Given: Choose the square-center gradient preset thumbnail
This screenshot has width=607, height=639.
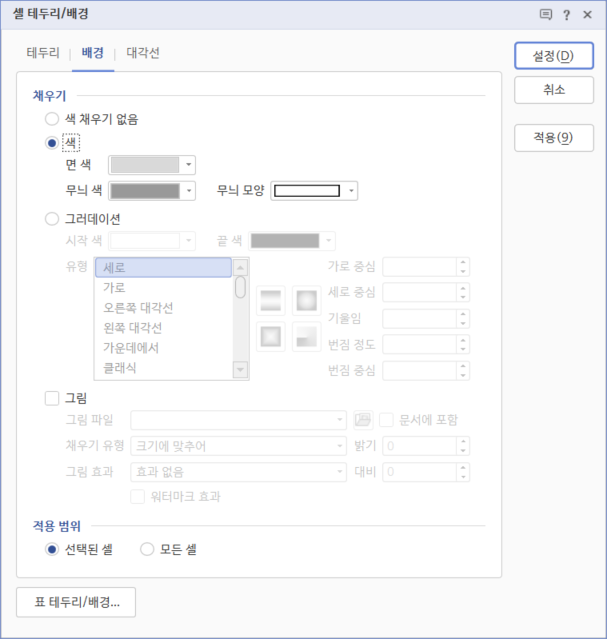Looking at the screenshot, I should pos(271,337).
